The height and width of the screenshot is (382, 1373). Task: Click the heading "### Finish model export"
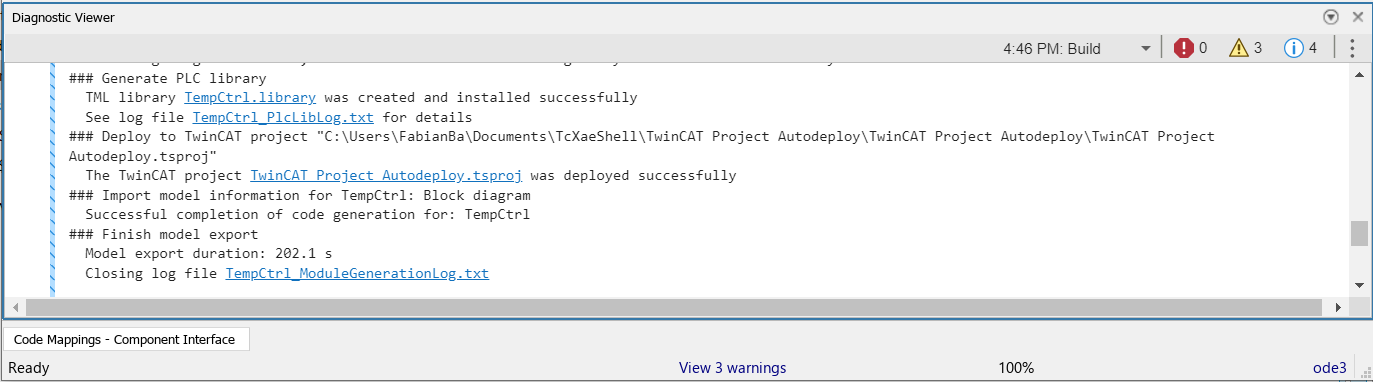(x=163, y=234)
